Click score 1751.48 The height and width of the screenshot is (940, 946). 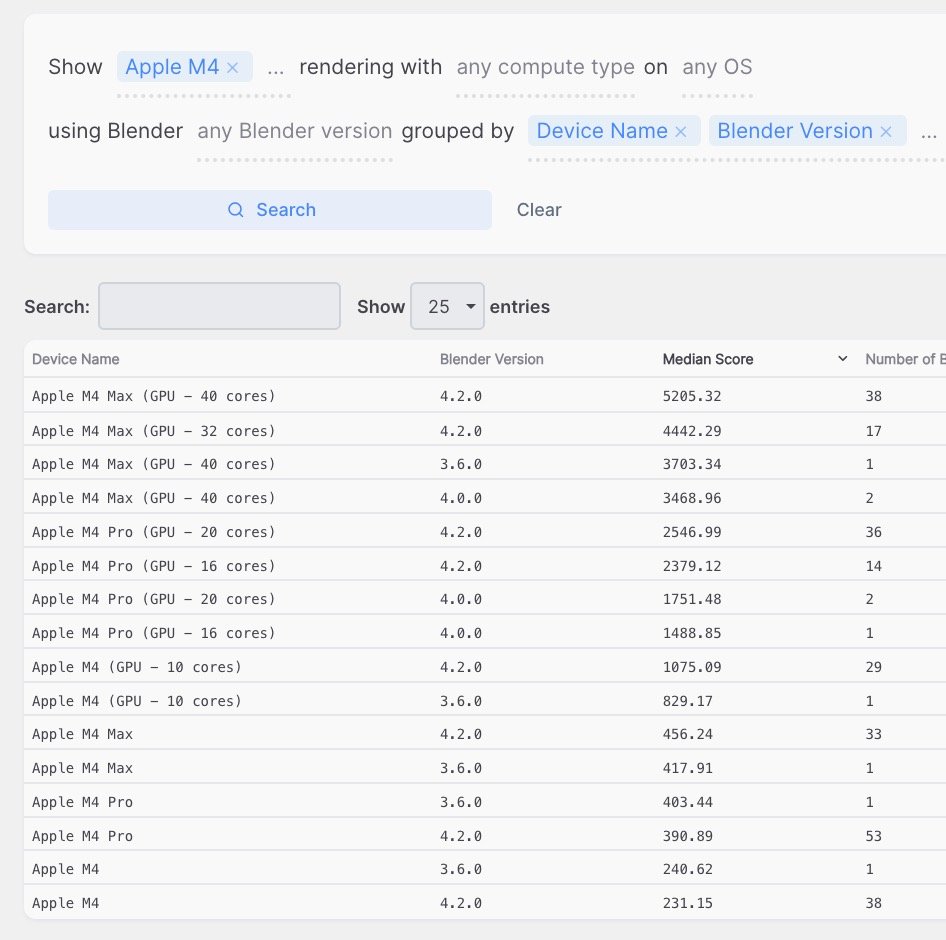click(x=692, y=599)
